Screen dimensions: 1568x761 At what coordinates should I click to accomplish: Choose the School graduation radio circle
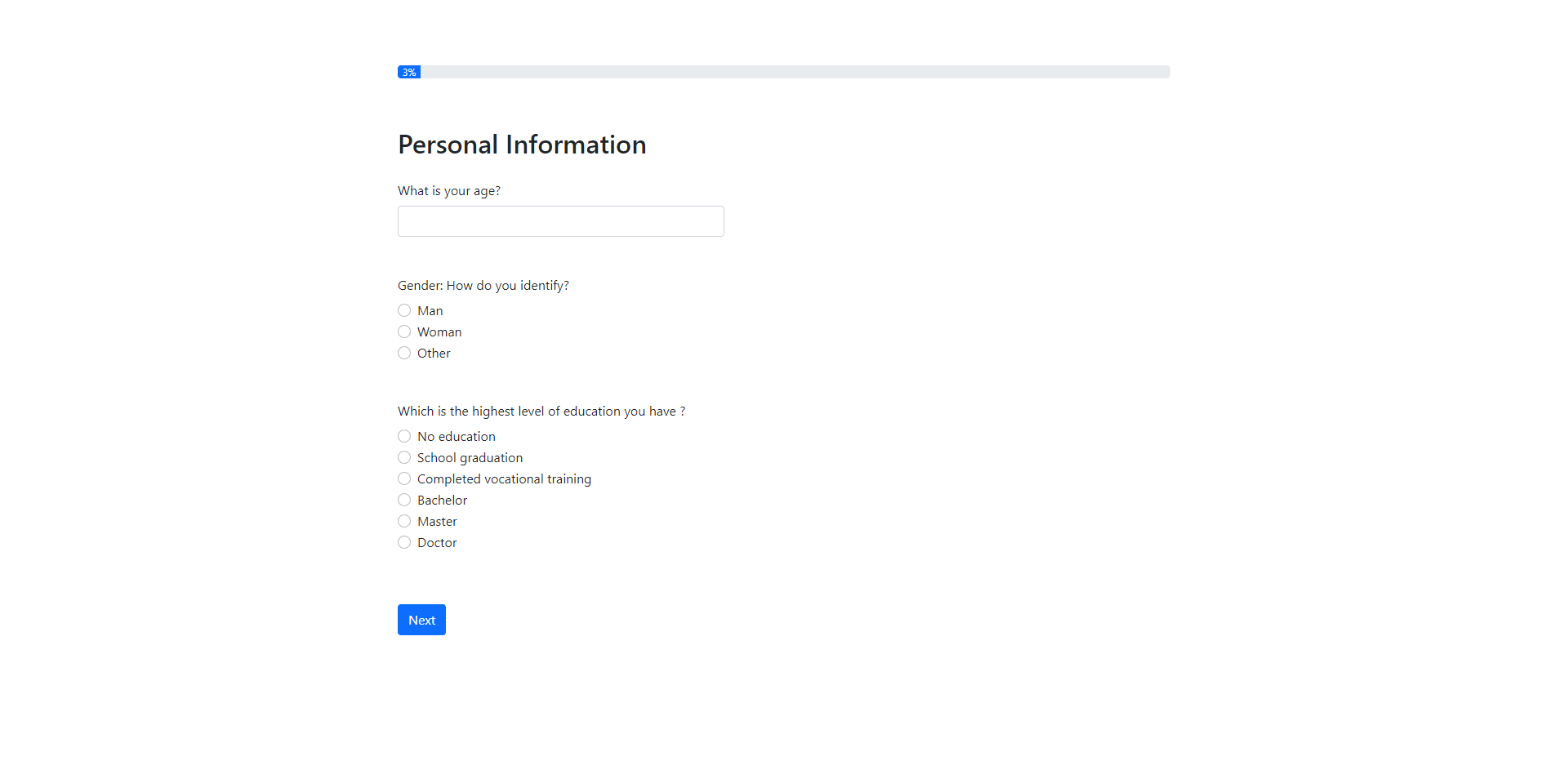pos(404,457)
